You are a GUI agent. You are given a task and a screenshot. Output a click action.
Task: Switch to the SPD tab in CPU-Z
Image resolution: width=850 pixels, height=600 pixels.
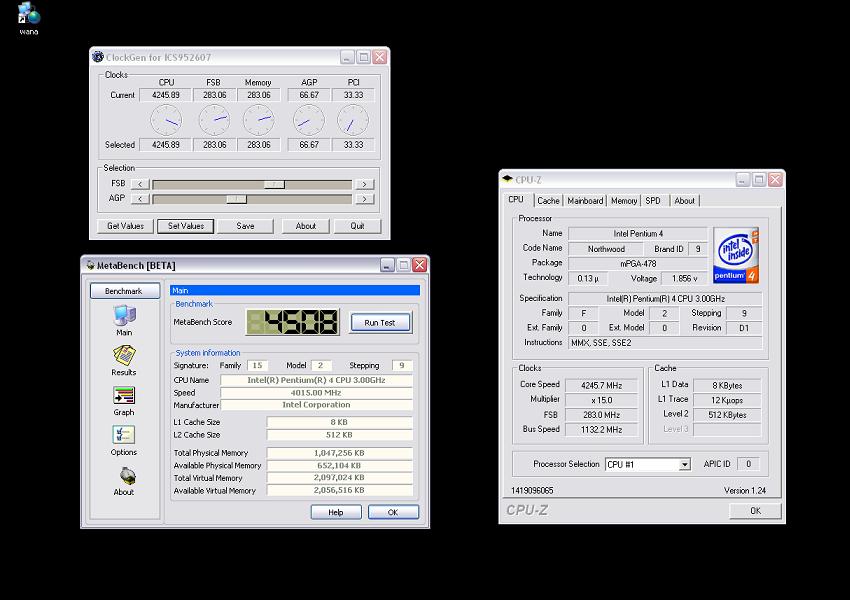(653, 201)
